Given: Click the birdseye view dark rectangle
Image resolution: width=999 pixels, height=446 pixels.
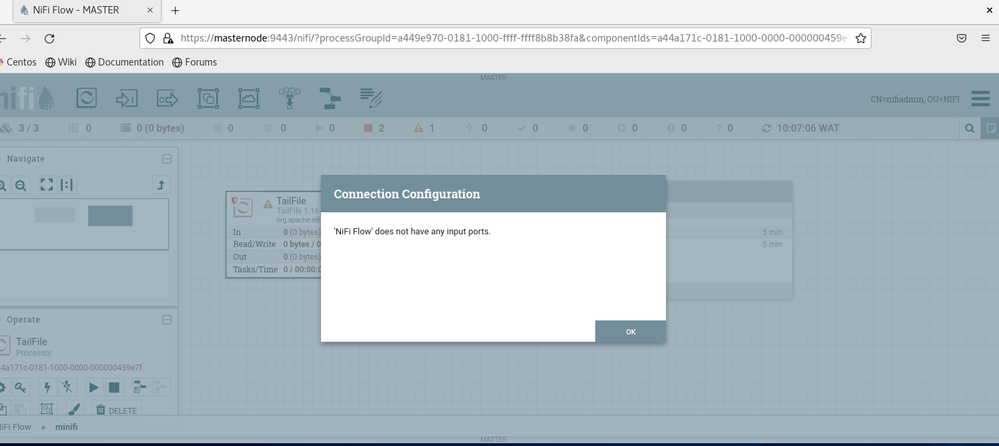Looking at the screenshot, I should [x=110, y=216].
